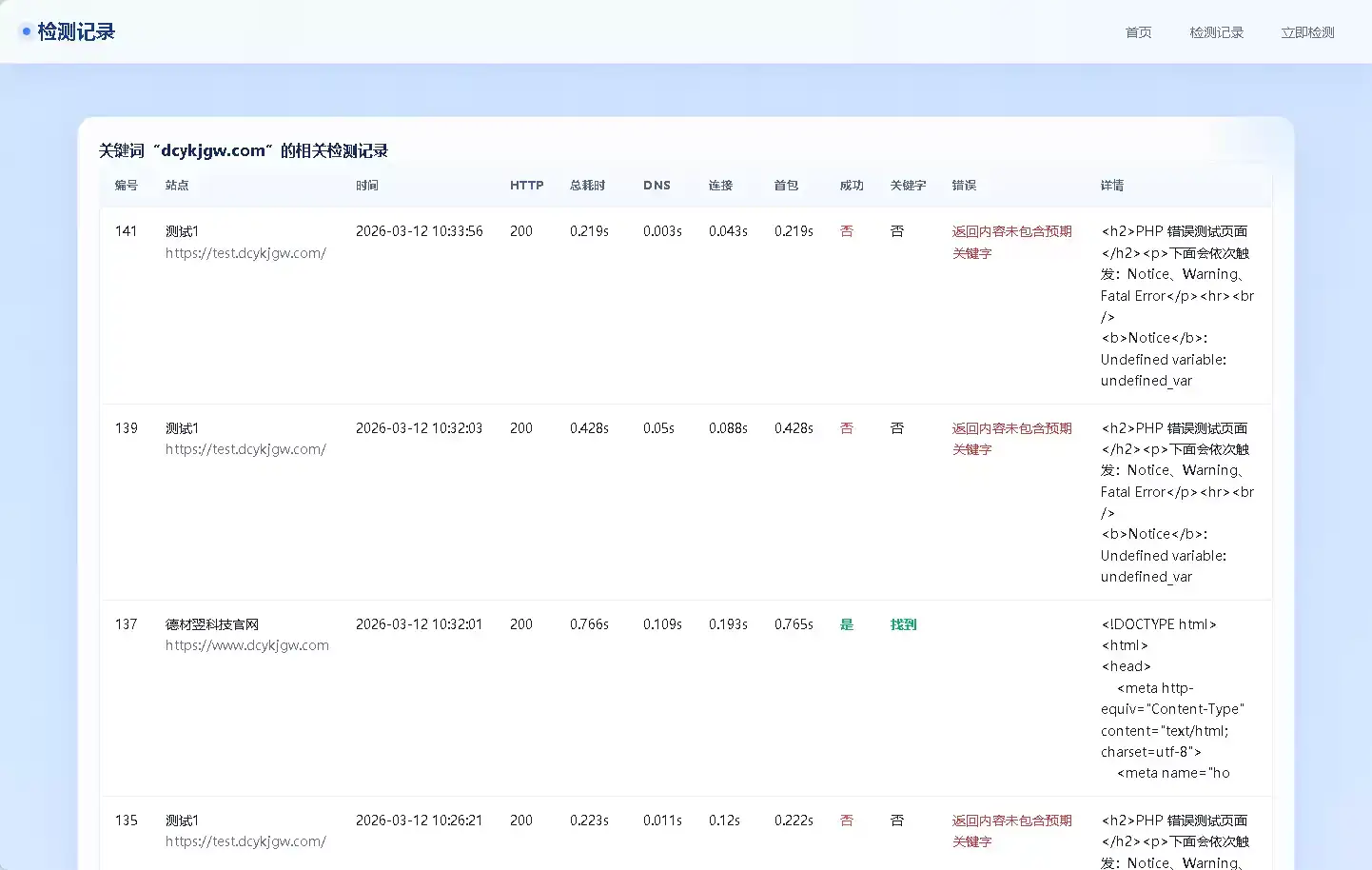Image resolution: width=1372 pixels, height=870 pixels.
Task: Click the green 找到 keyword status
Action: 903,624
